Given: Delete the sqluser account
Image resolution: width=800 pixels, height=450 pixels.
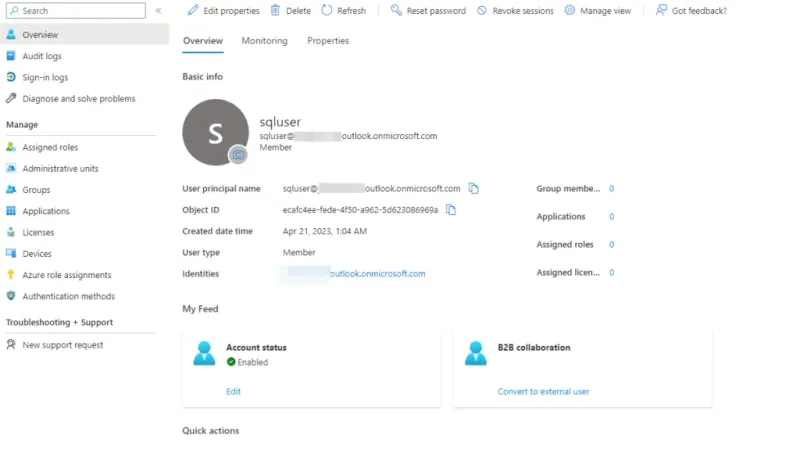Looking at the screenshot, I should [x=290, y=11].
